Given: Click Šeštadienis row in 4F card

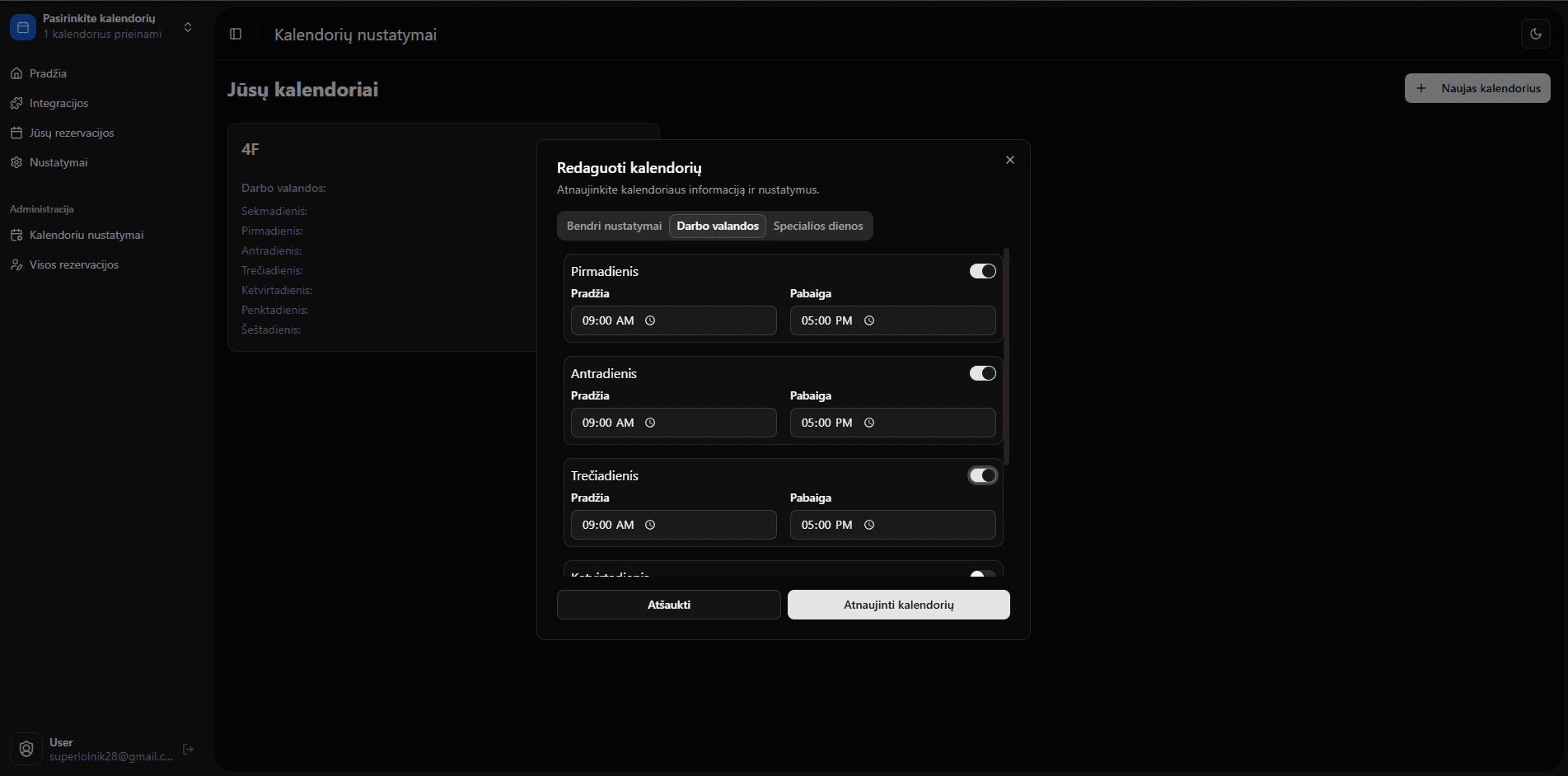Looking at the screenshot, I should point(271,330).
